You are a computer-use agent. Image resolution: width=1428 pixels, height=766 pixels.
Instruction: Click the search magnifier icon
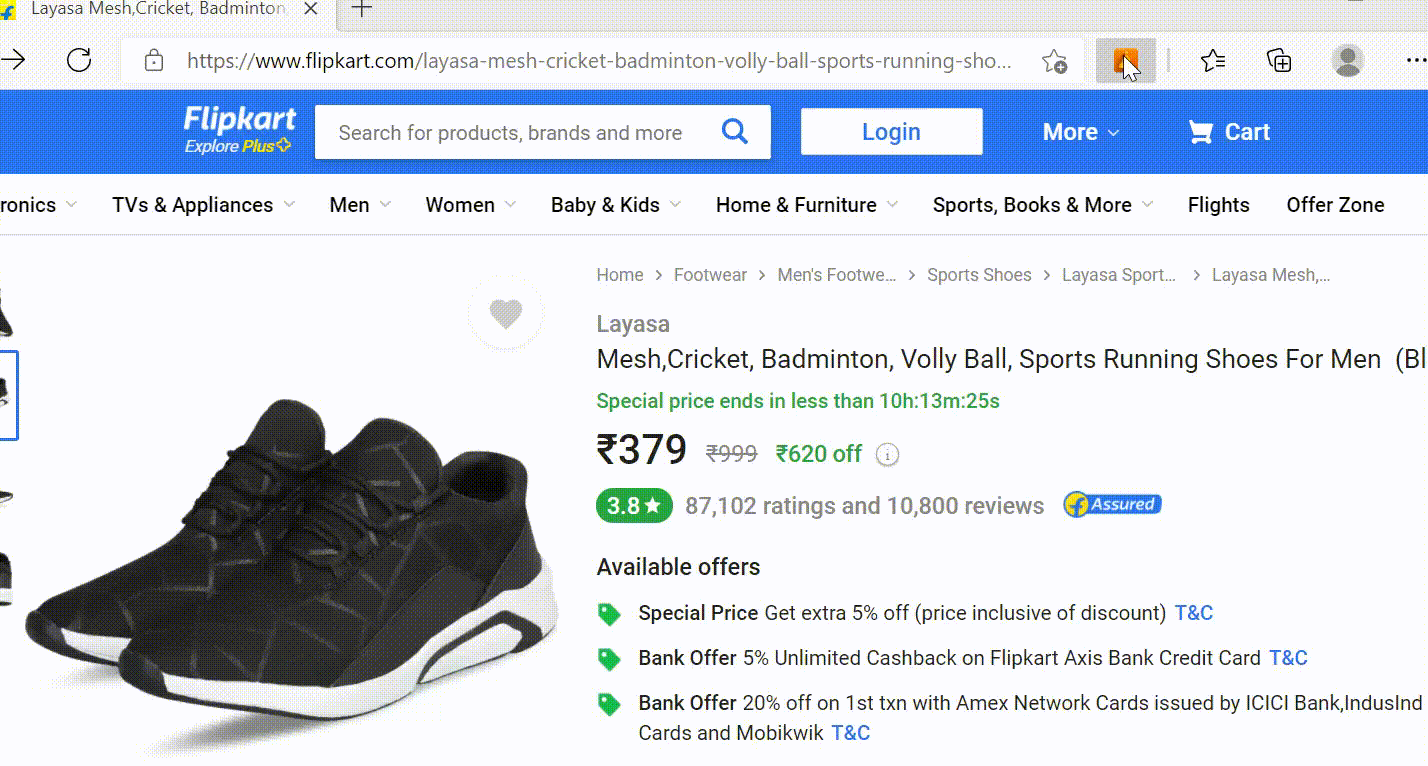coord(735,131)
